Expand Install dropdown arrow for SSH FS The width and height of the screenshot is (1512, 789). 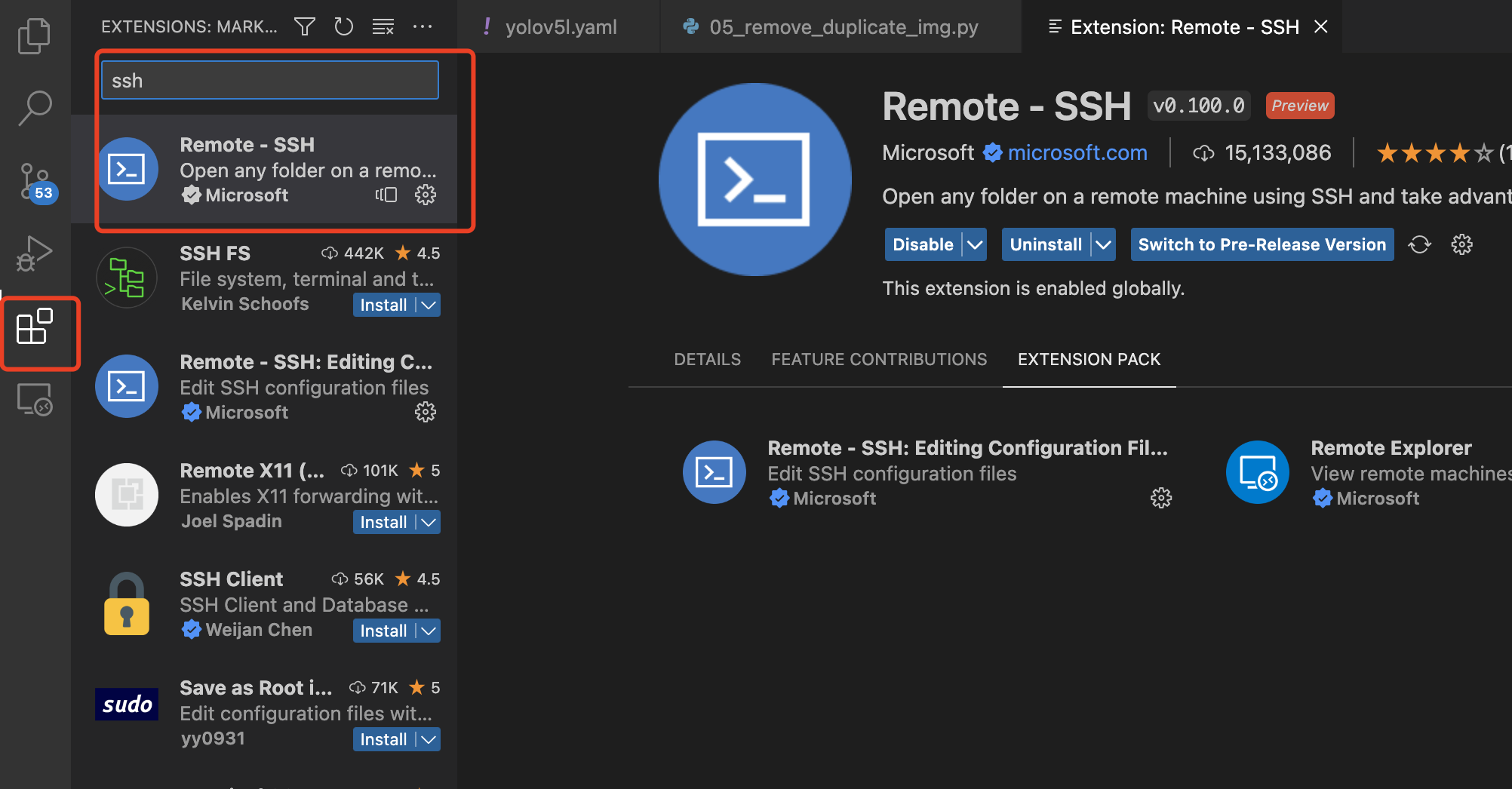click(x=429, y=305)
